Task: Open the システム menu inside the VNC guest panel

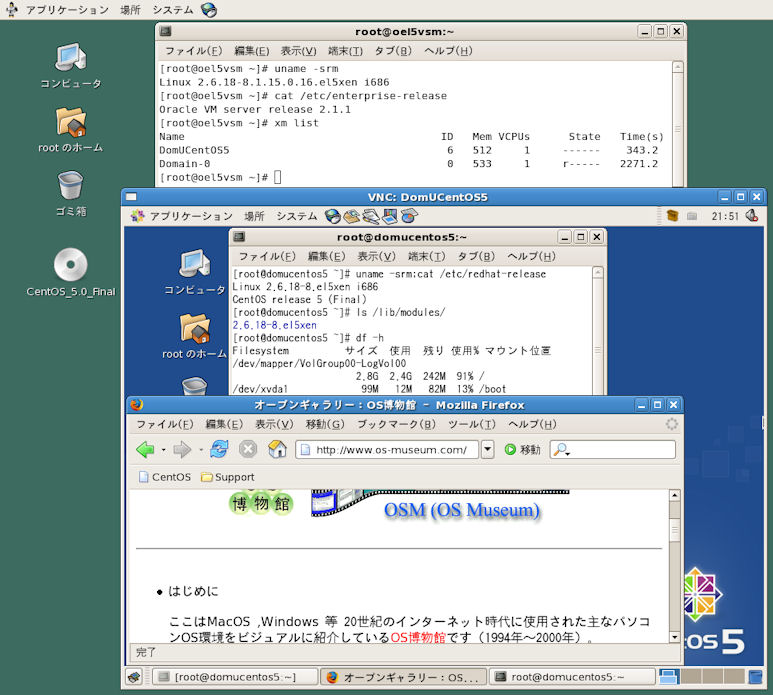Action: 297,216
